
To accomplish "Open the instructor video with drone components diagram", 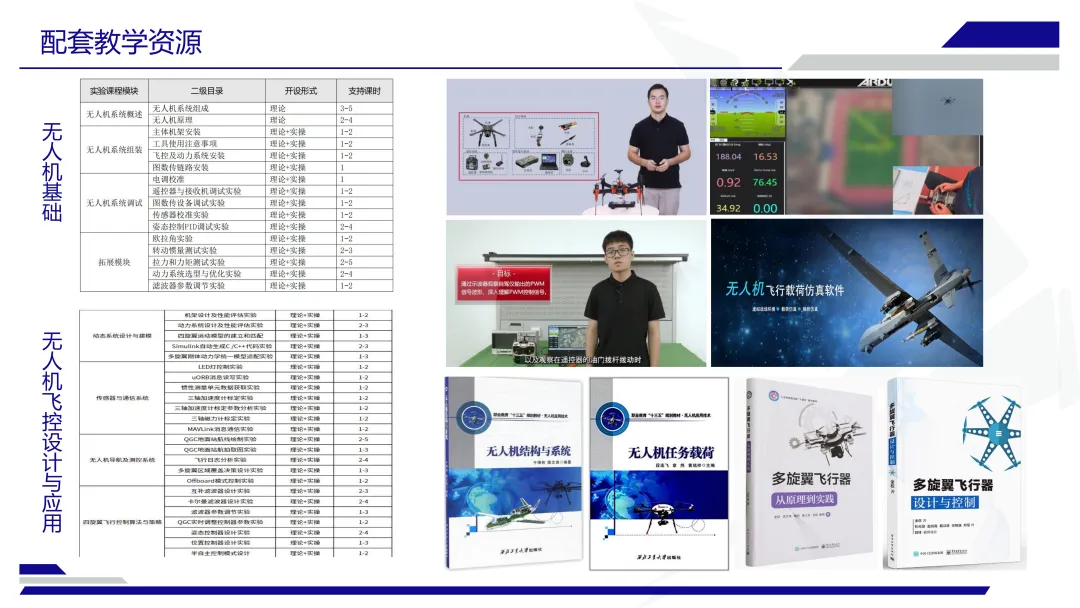I will [577, 147].
